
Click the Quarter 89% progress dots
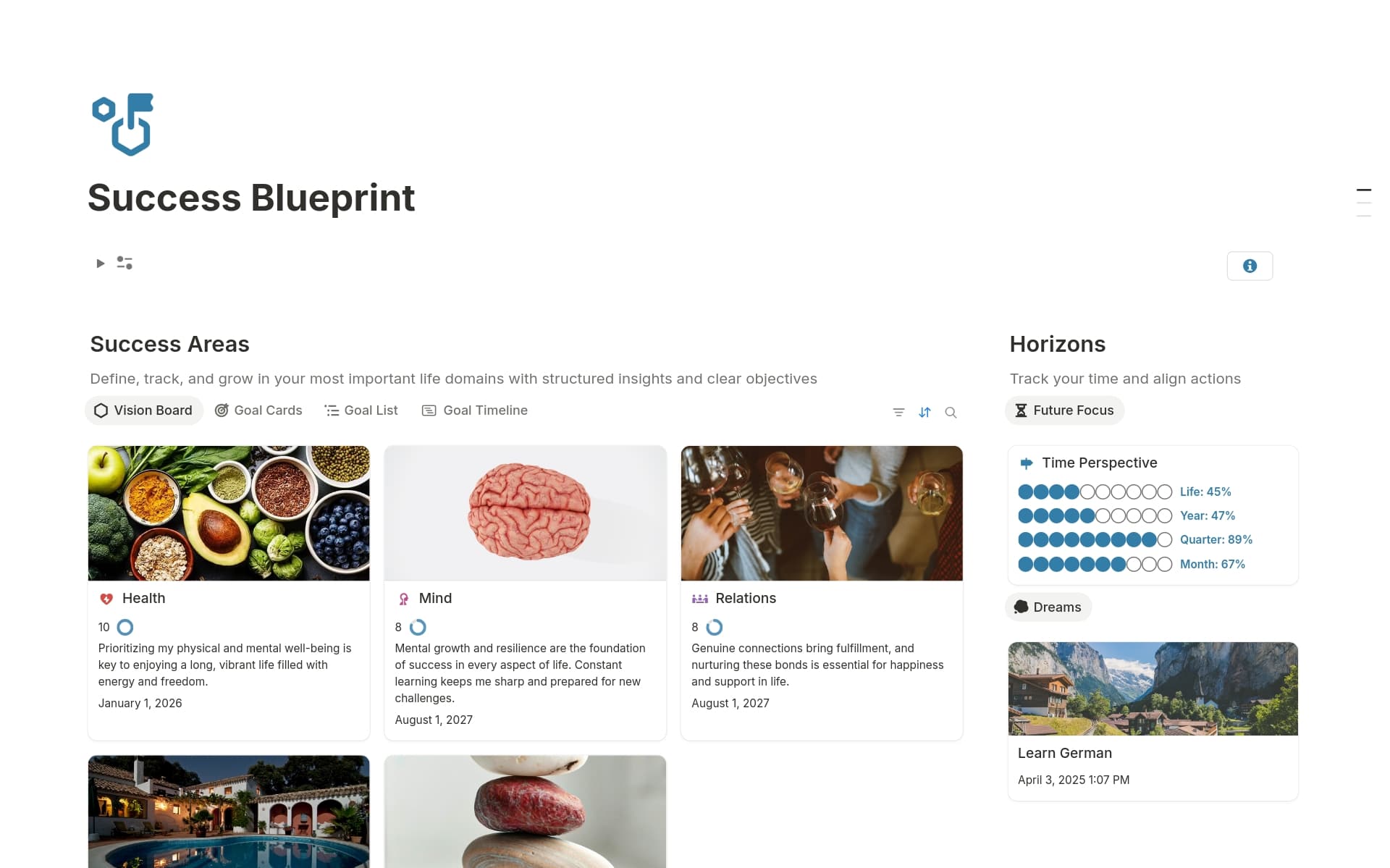point(1093,539)
